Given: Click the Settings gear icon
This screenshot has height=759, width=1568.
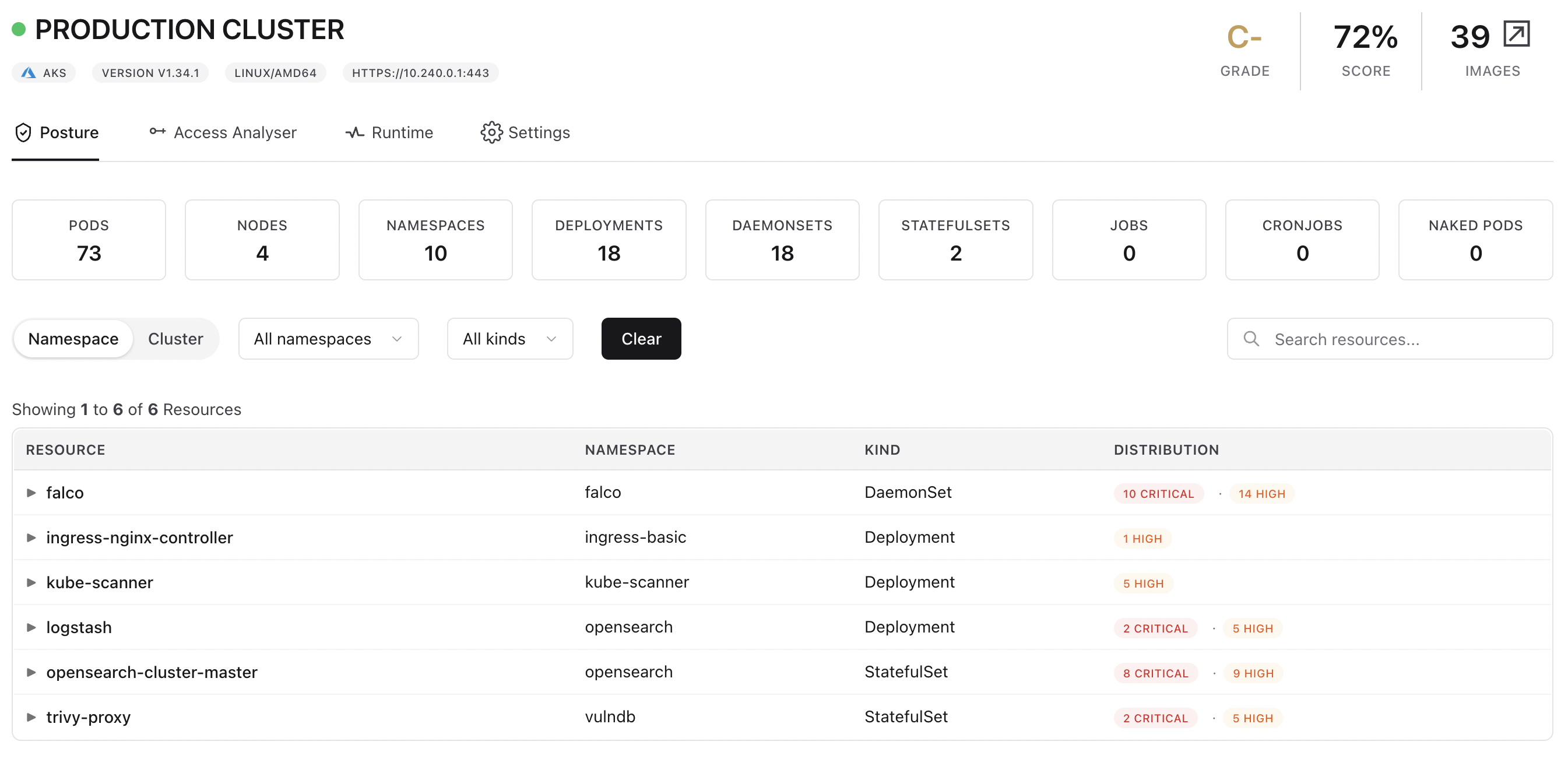Looking at the screenshot, I should (491, 133).
